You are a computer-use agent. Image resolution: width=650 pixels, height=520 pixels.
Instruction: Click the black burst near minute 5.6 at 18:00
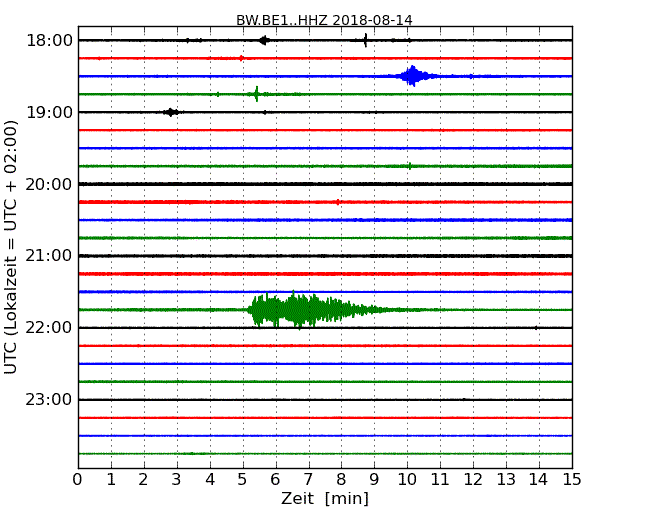coord(264,40)
